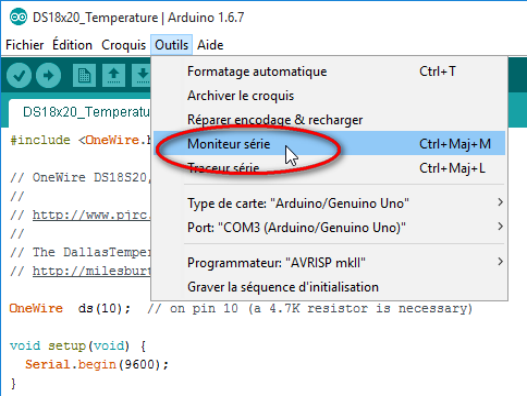
Task: Click the 'void setup(void) {' line
Action: click(78, 346)
